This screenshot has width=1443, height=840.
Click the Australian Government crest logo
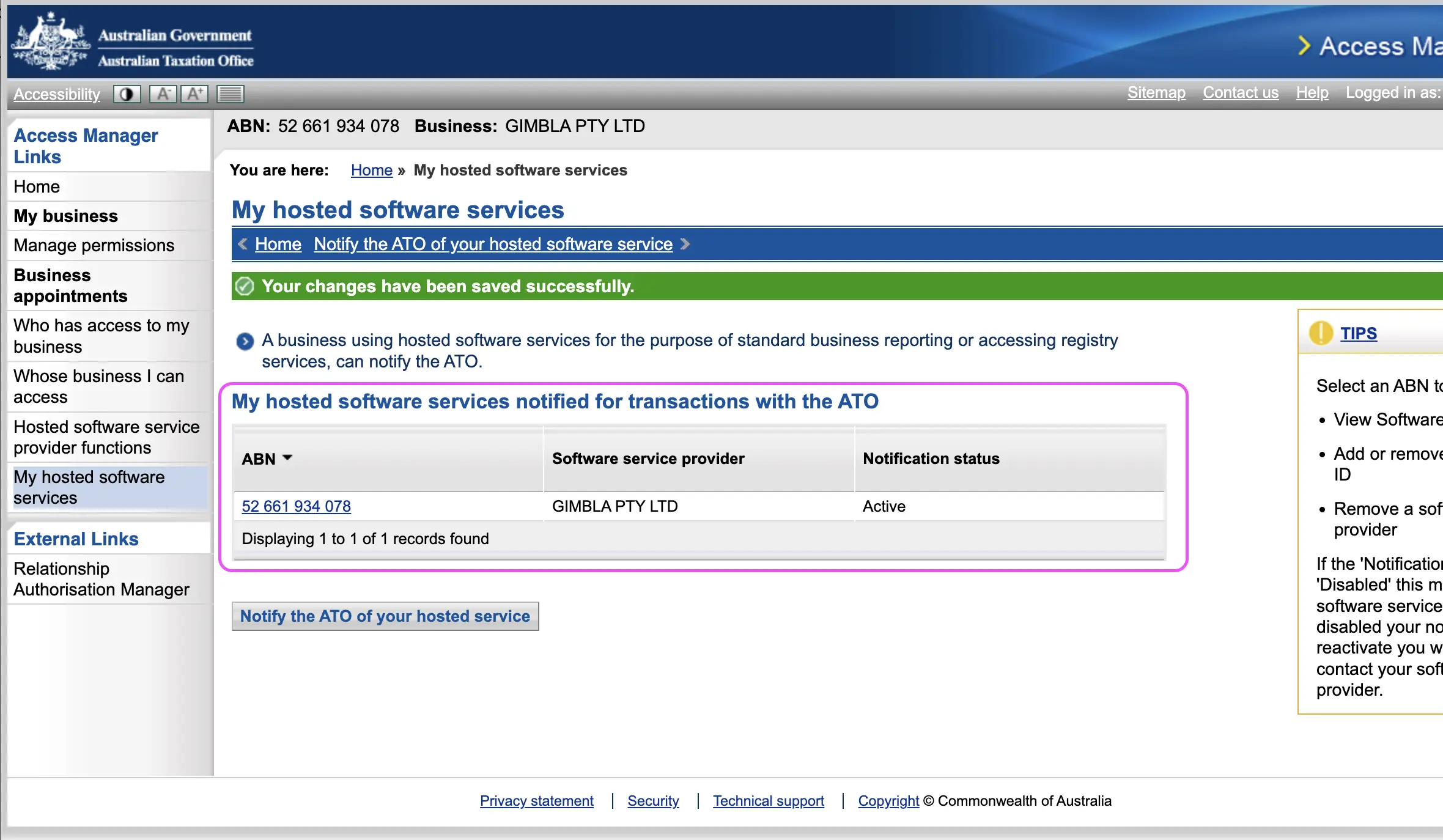tap(50, 41)
